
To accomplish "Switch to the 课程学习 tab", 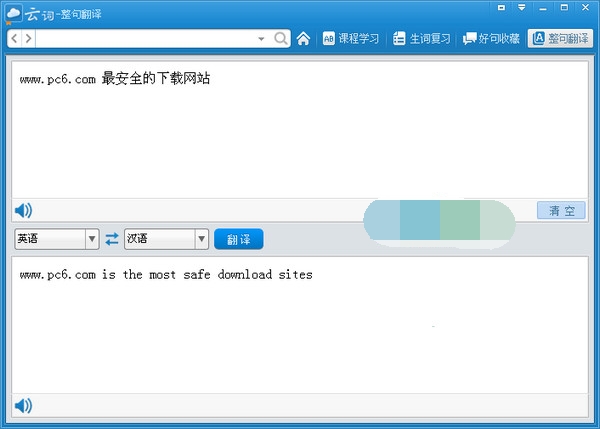I will [x=351, y=39].
